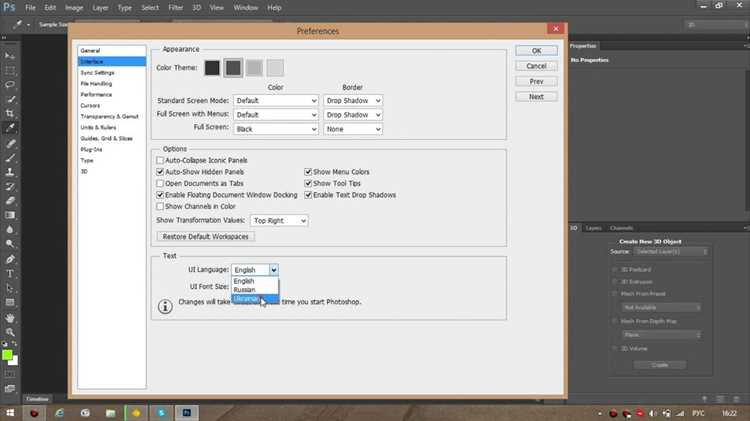This screenshot has height=421, width=750.
Task: Switch to Photoshop taskbar button
Action: point(187,413)
